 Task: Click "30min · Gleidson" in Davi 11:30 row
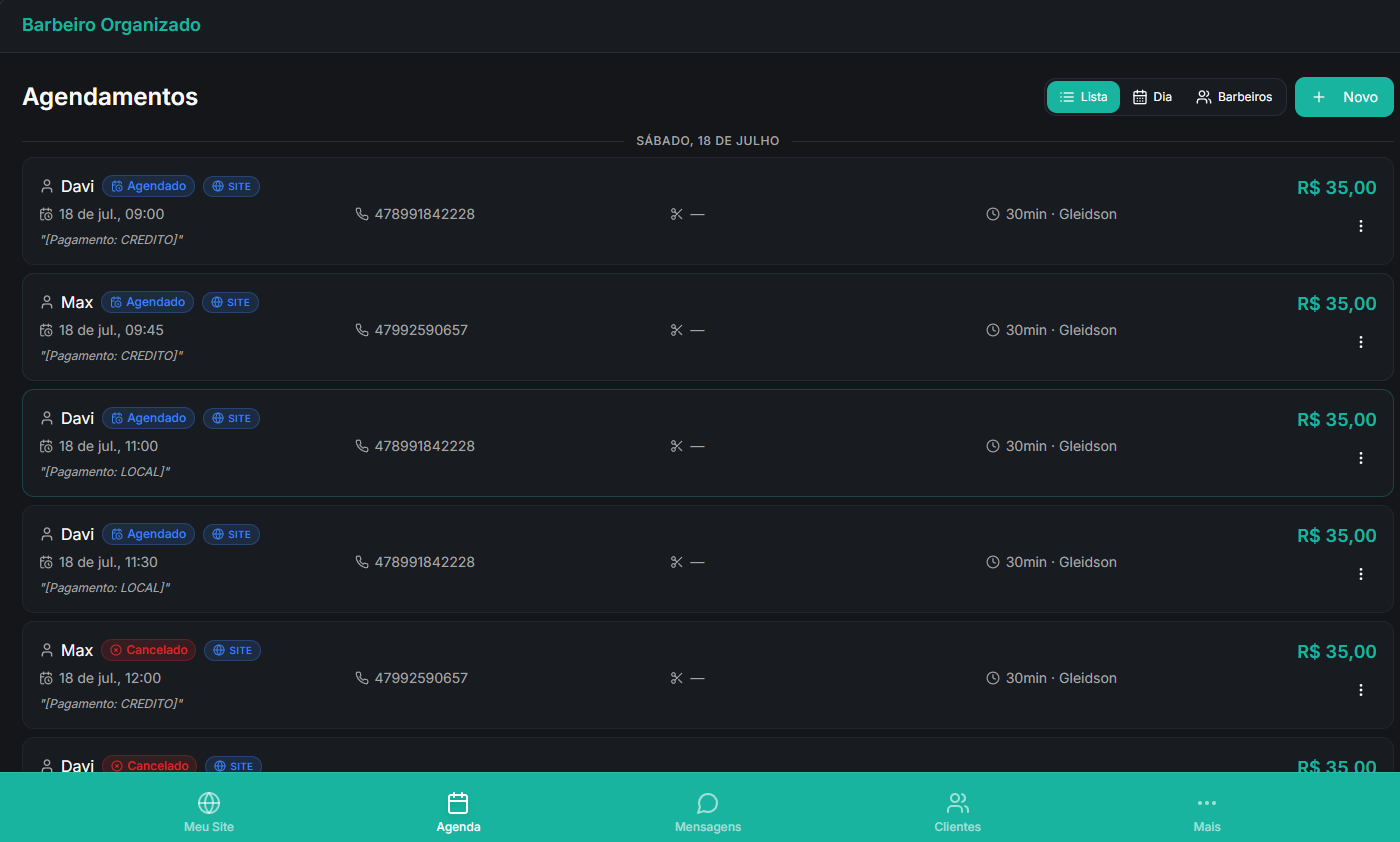[x=1061, y=562]
